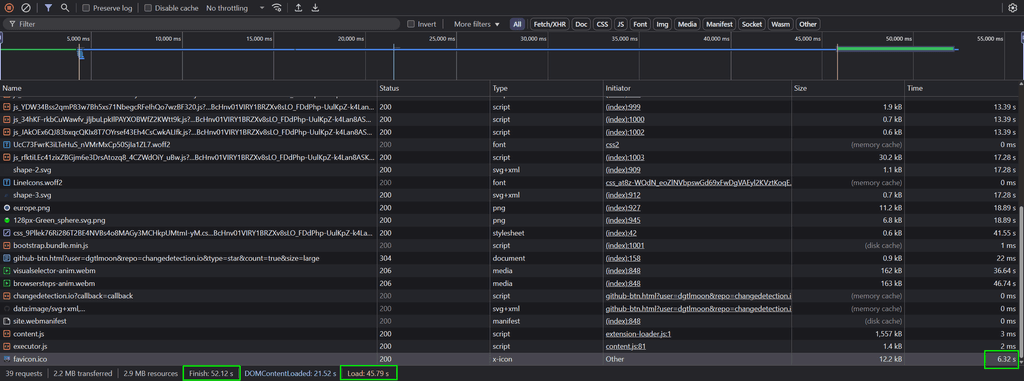Viewport: 1024px width, 381px height.
Task: Stop recording network log
Action: [10, 8]
